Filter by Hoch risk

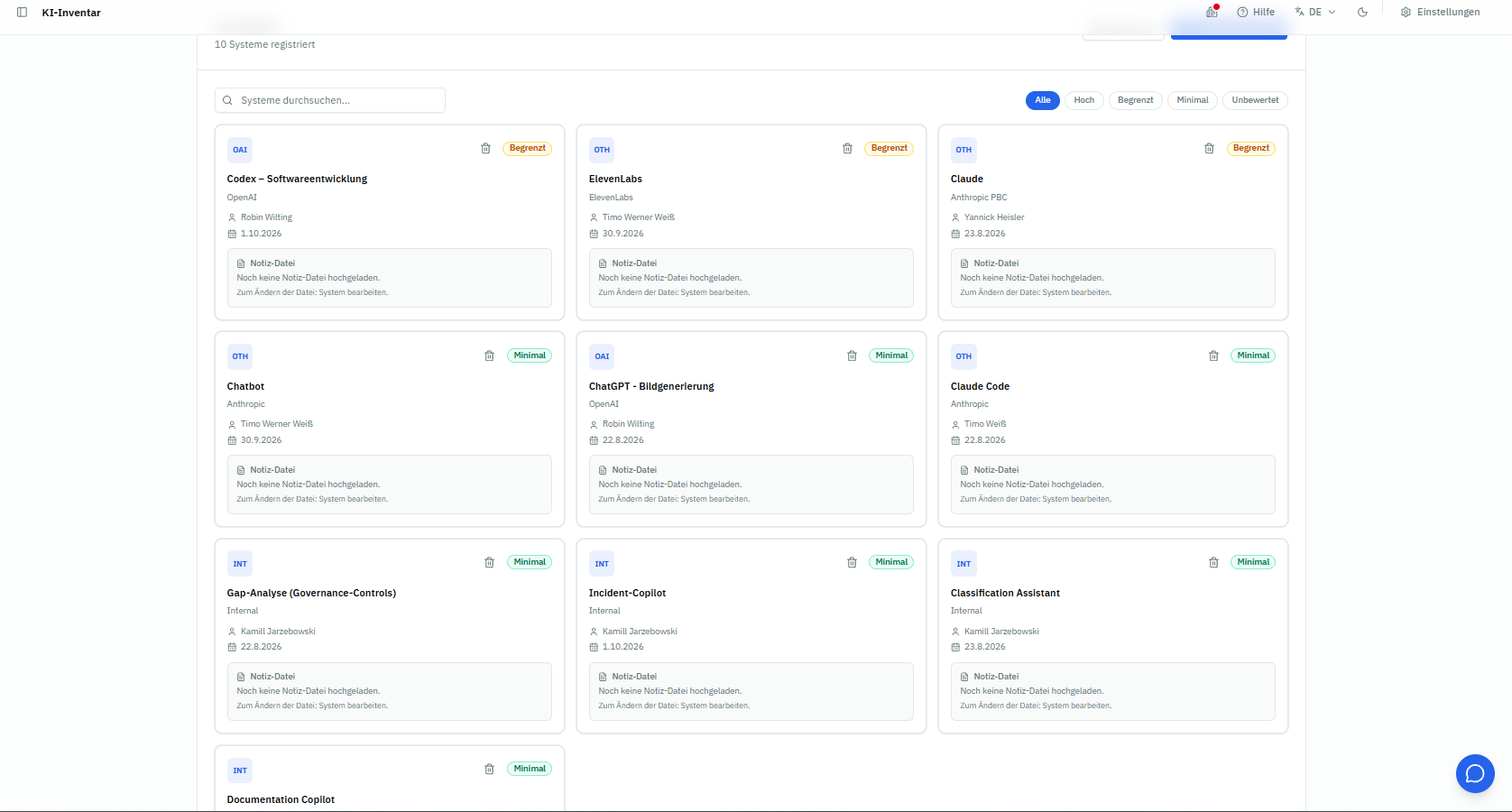click(x=1084, y=100)
